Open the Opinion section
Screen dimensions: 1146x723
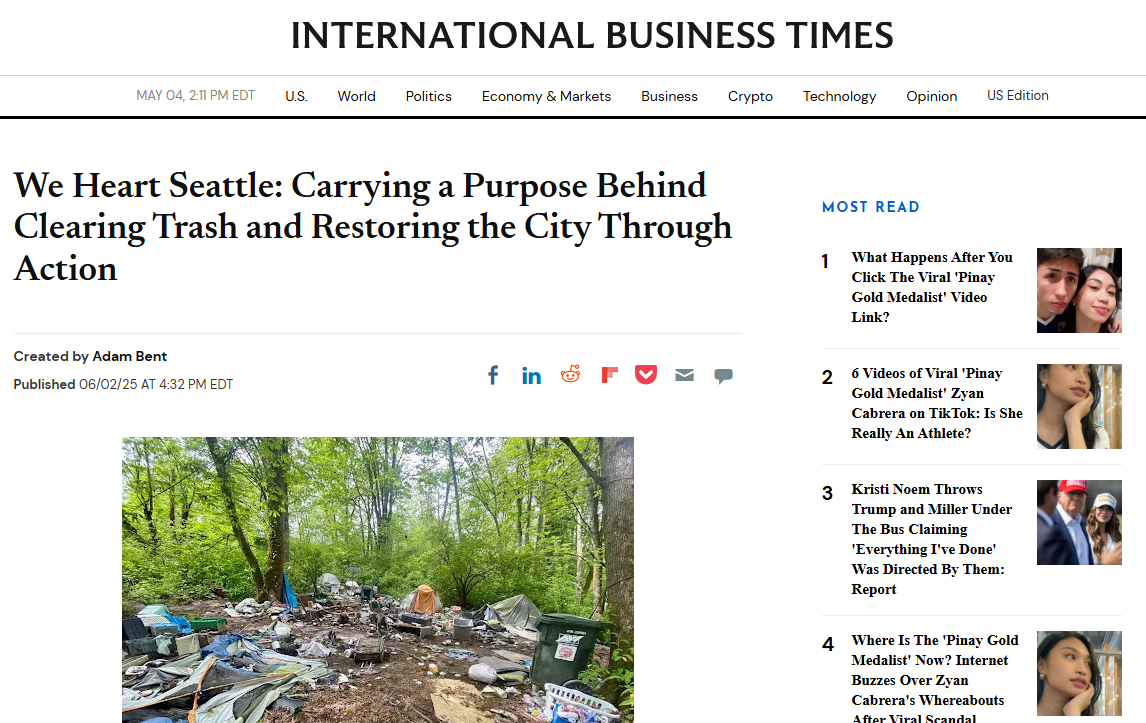pos(931,96)
